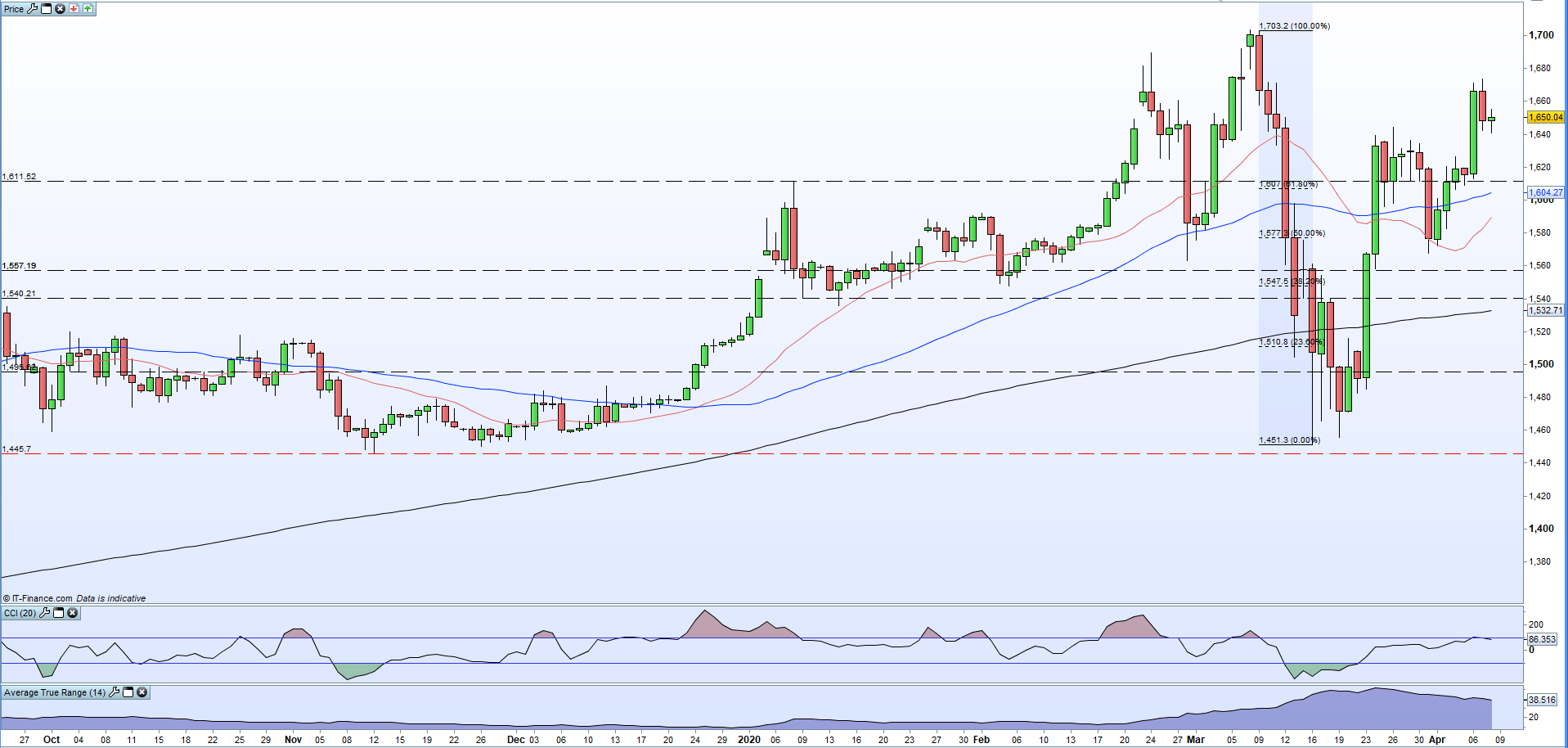Click Fibonacci 1,577.3 (50.00%) label

point(1292,233)
